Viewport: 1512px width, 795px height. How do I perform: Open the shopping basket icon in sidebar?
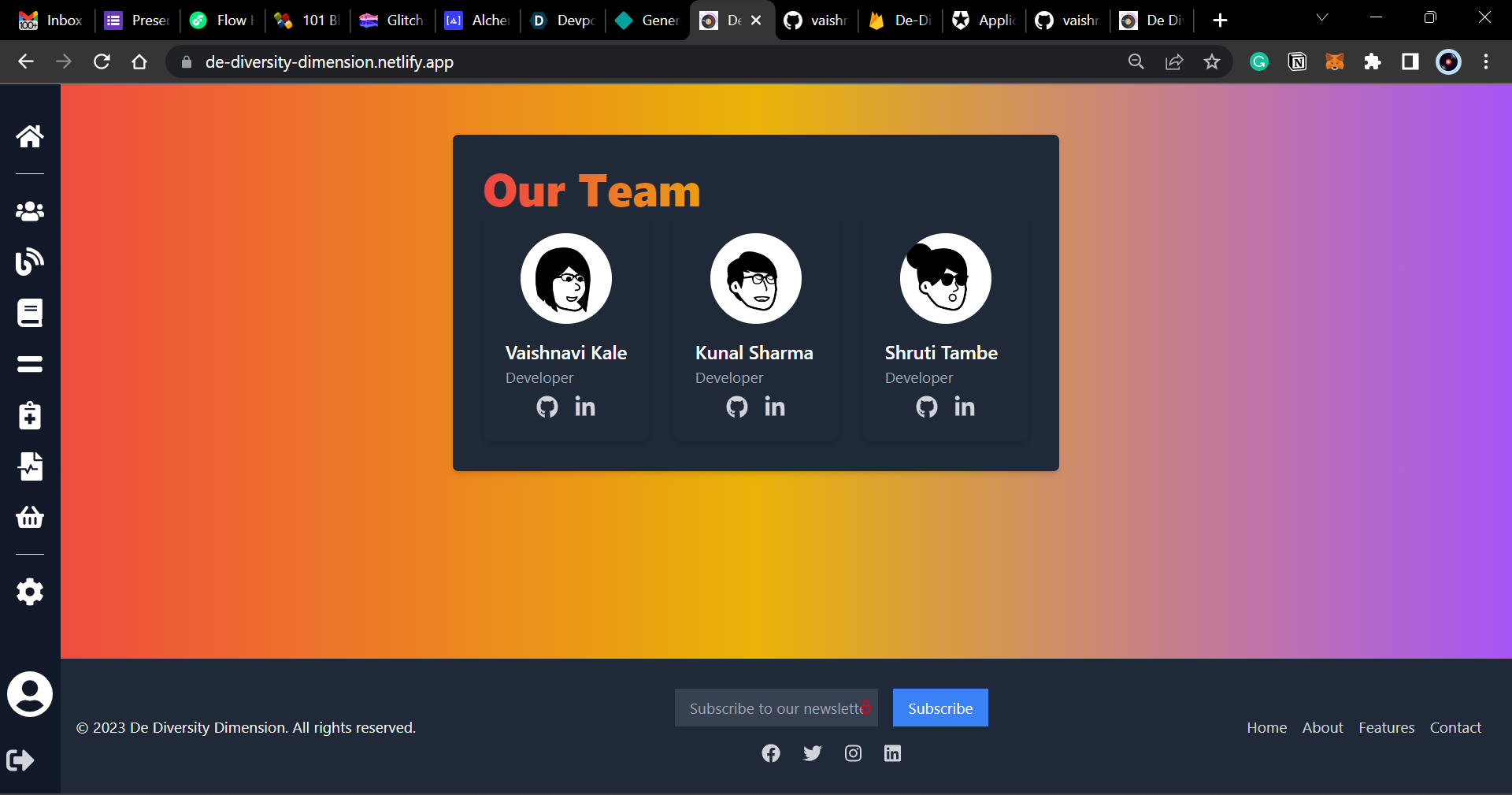pyautogui.click(x=30, y=517)
